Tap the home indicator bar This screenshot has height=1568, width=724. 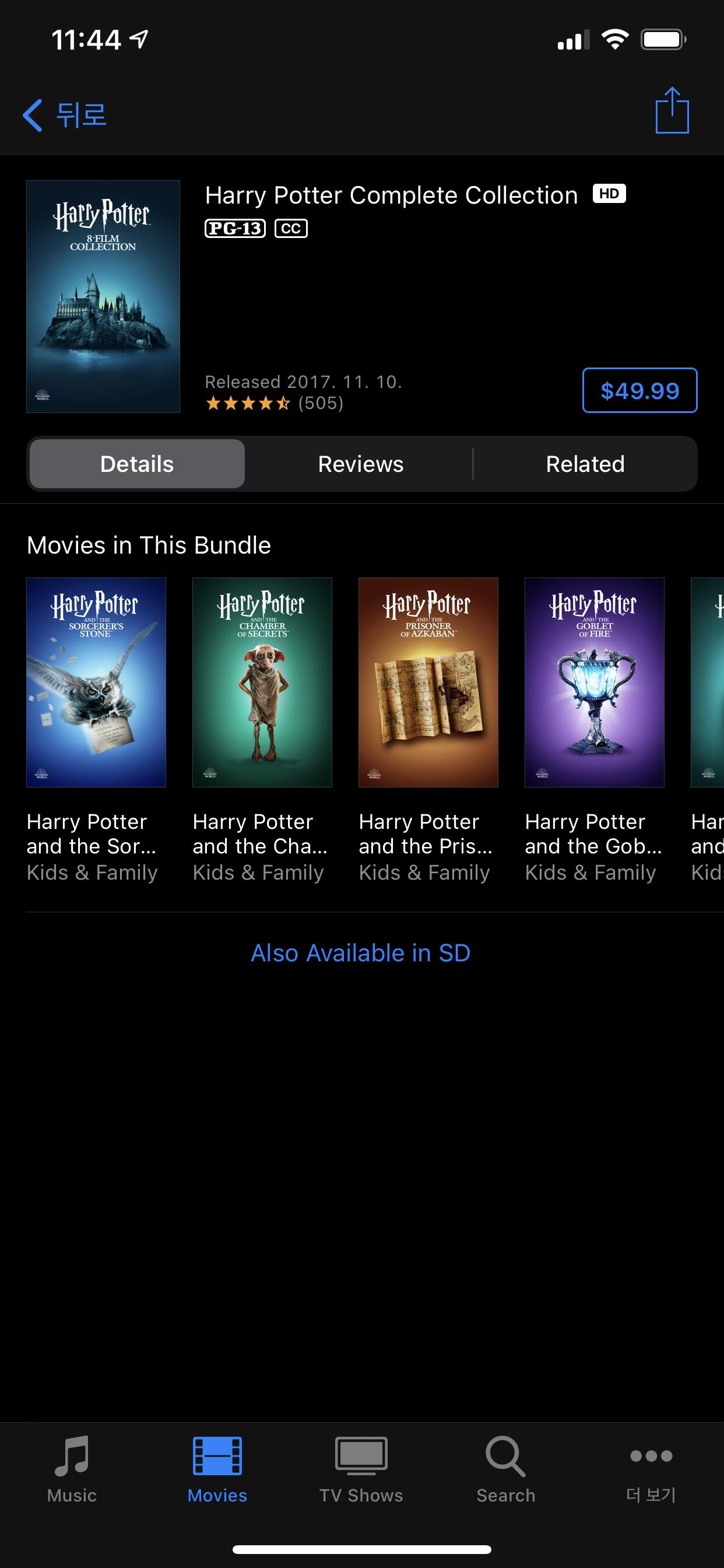[362, 1550]
